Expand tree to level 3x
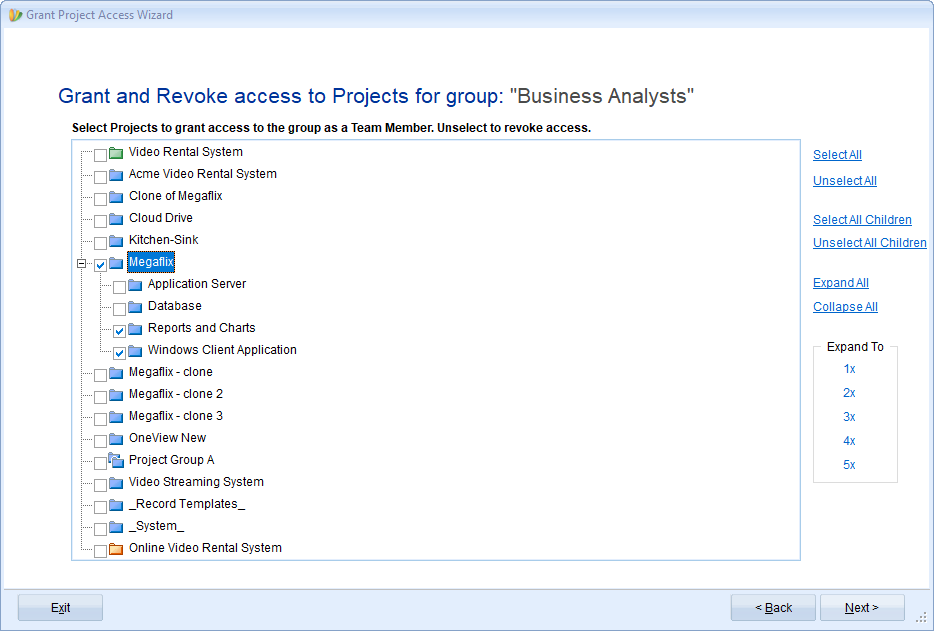The image size is (934, 631). pos(849,417)
